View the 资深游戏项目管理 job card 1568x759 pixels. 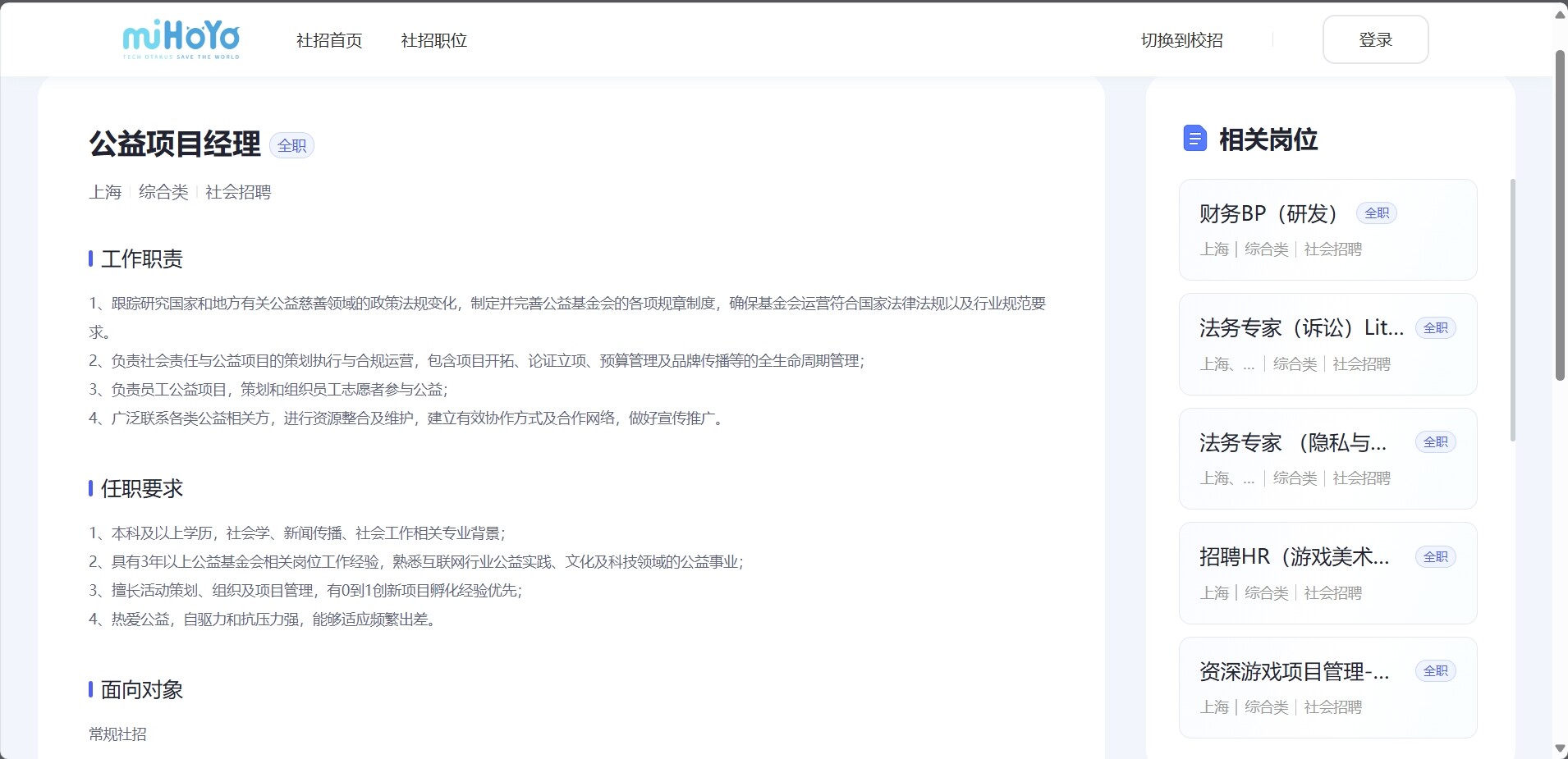point(1327,688)
